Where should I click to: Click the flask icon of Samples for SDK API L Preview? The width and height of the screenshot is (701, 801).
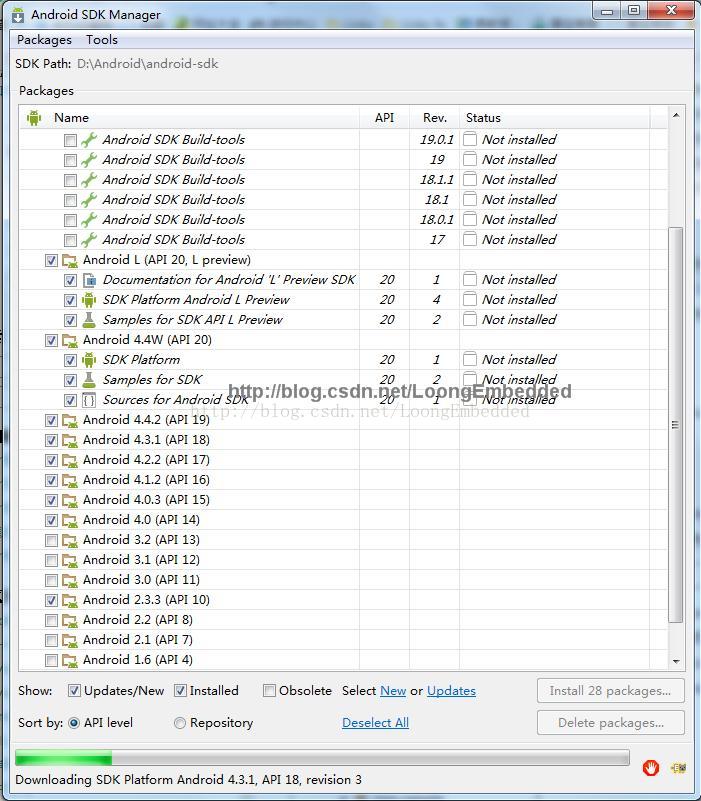coord(89,320)
